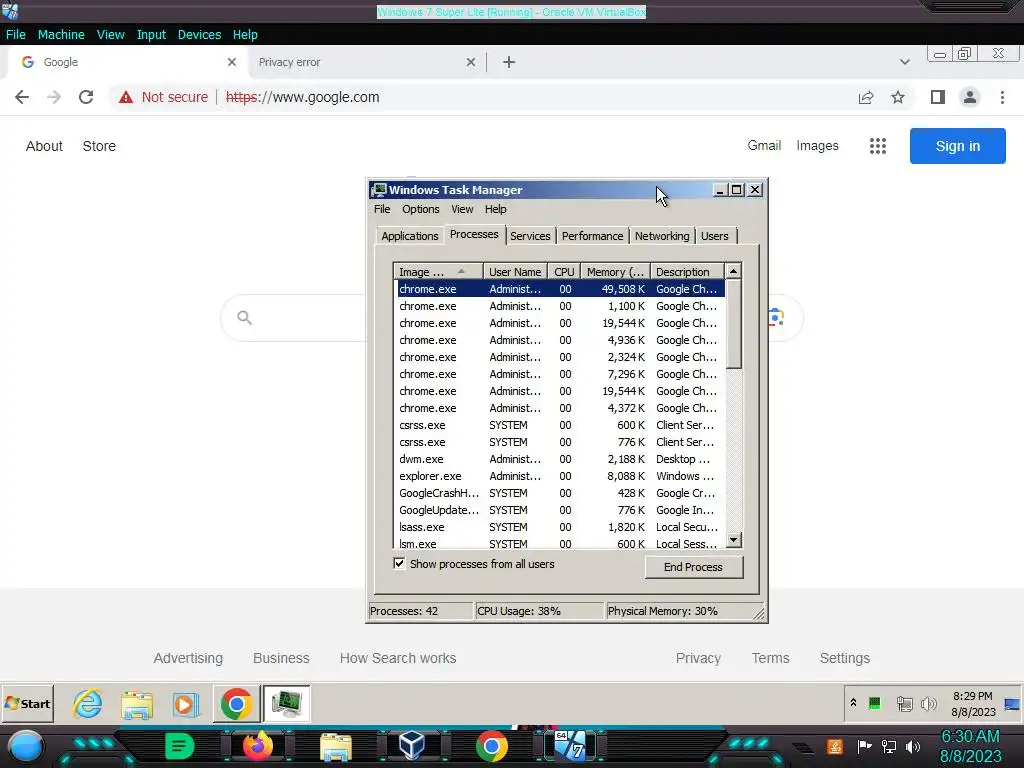Screen dimensions: 1024x768
Task: Sort processes by CPU column header
Action: pos(564,272)
